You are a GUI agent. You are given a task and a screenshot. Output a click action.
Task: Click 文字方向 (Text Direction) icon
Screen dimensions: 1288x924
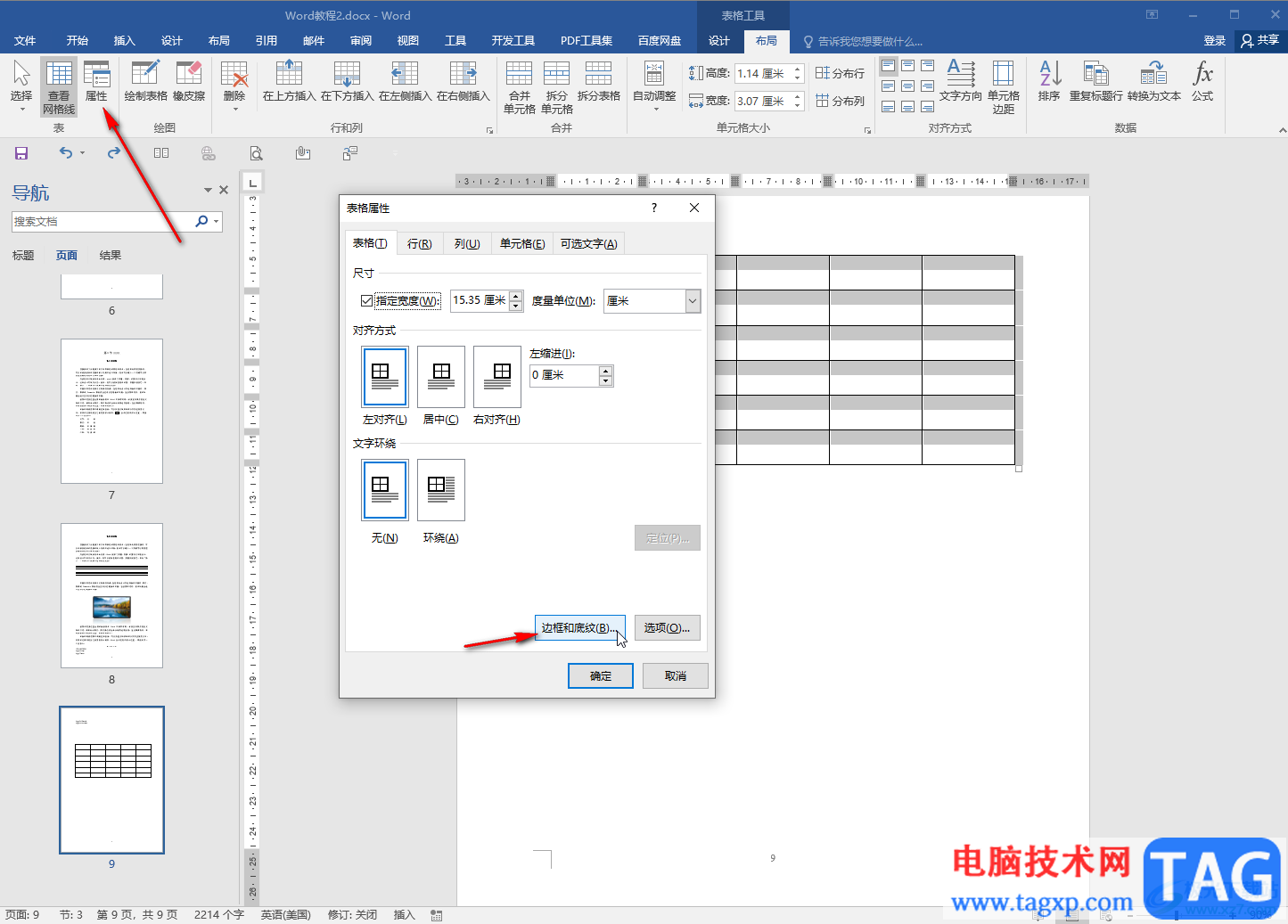(x=960, y=81)
